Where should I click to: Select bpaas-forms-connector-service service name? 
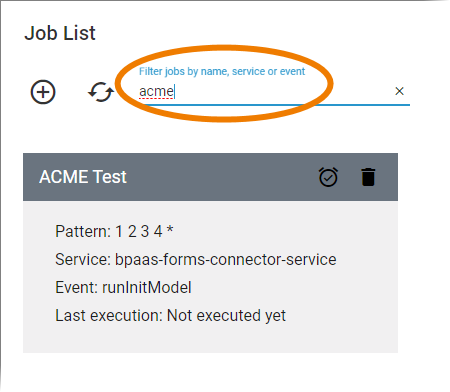click(x=226, y=260)
